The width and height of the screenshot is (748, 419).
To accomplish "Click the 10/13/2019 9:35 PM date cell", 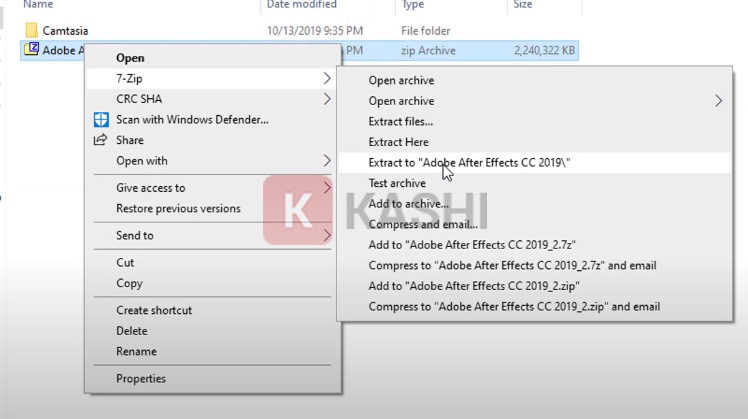I will point(315,31).
